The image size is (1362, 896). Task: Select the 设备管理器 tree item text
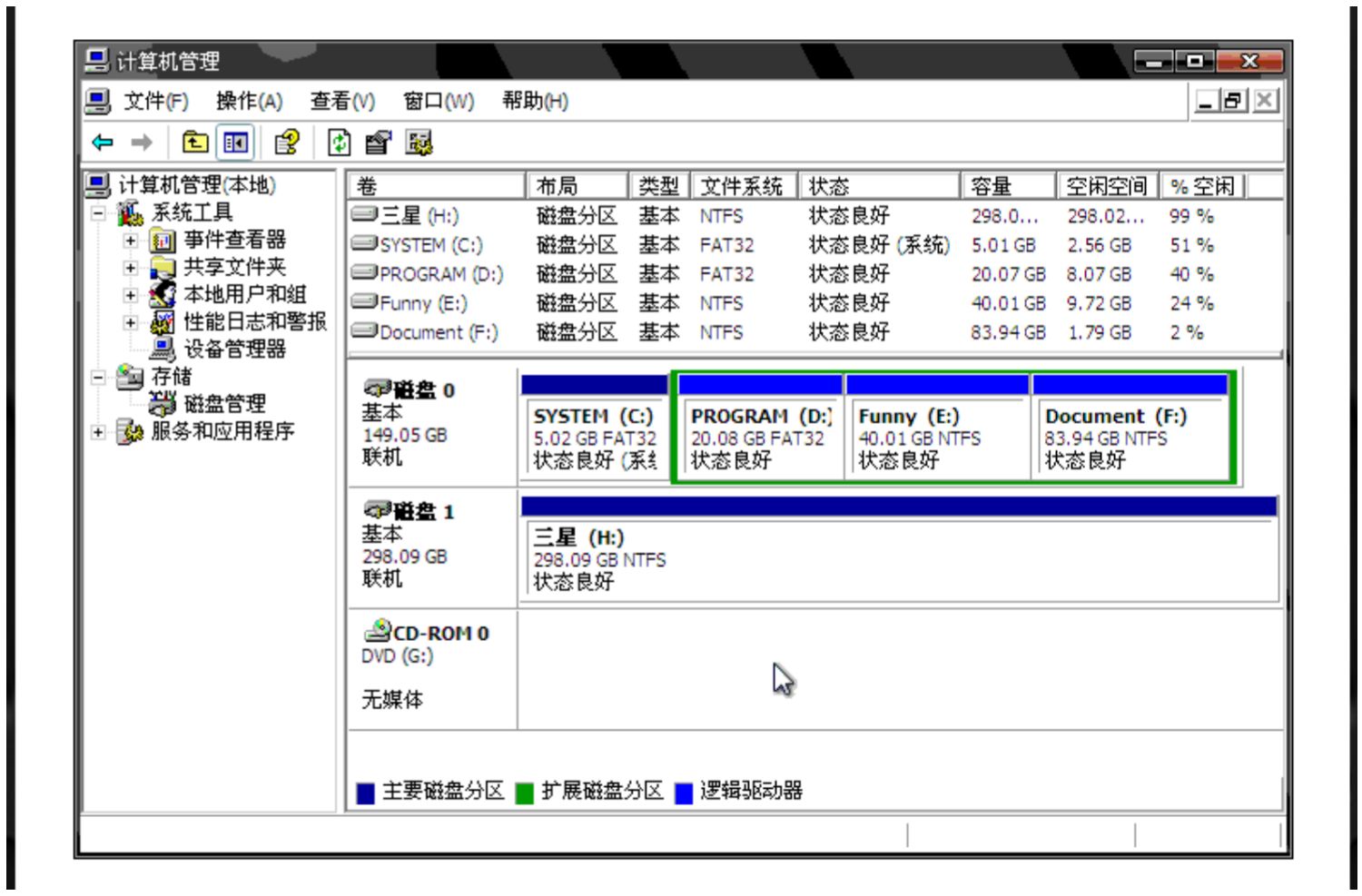235,350
